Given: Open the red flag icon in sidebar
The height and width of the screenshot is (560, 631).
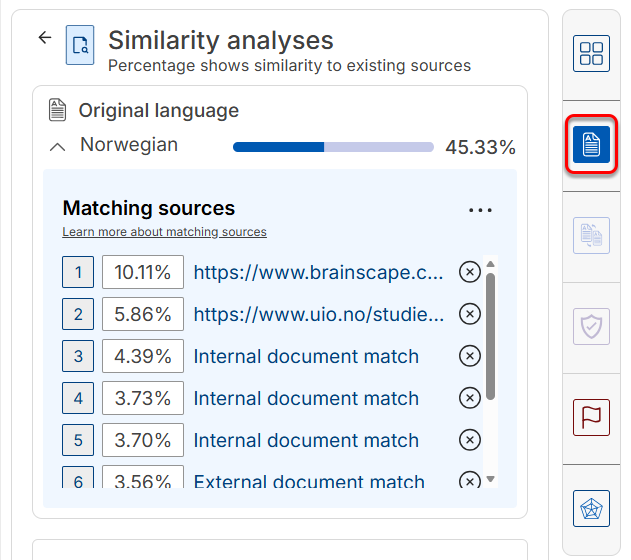Looking at the screenshot, I should pos(591,417).
